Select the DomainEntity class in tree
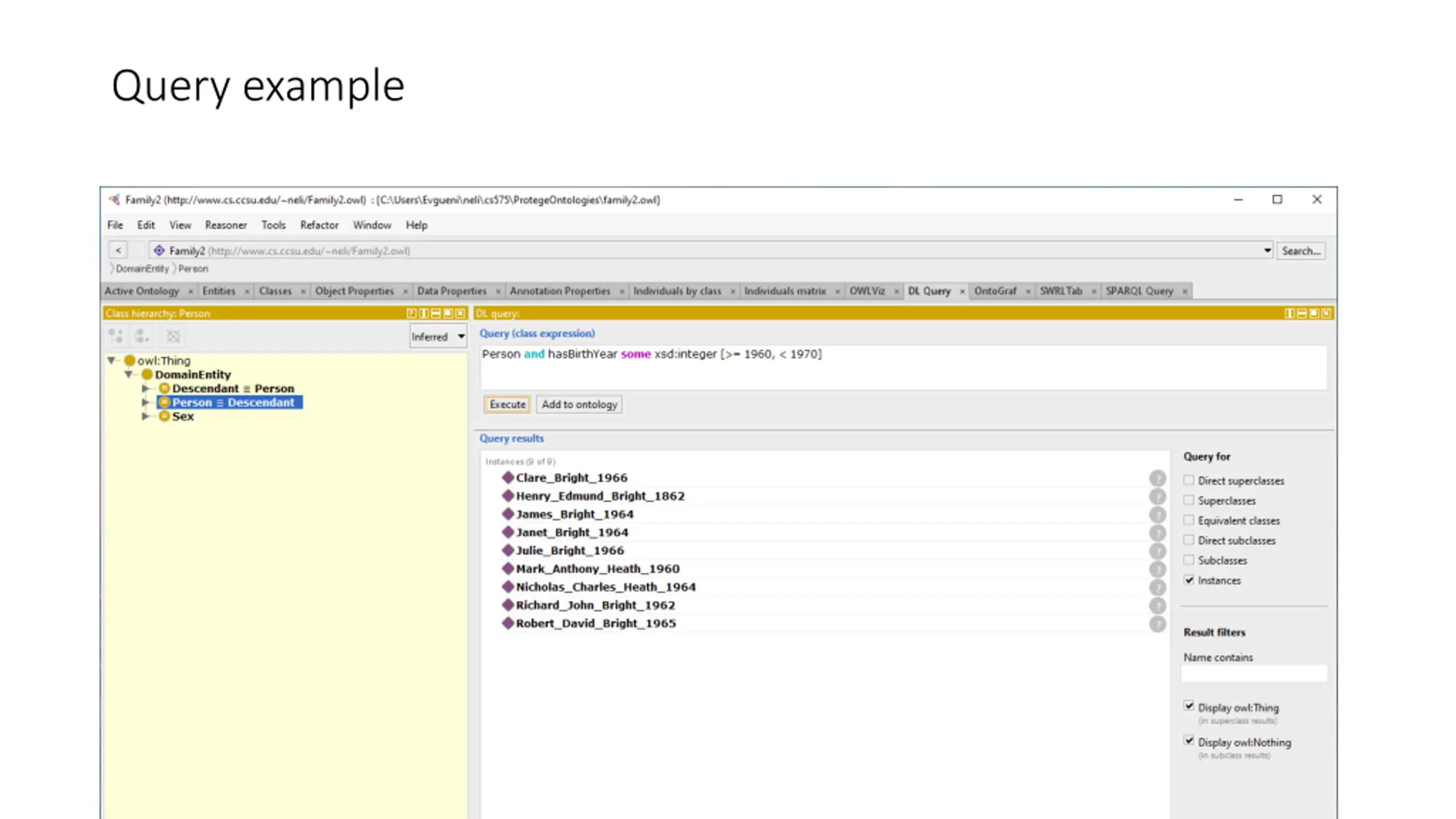Image resolution: width=1456 pixels, height=819 pixels. click(193, 374)
